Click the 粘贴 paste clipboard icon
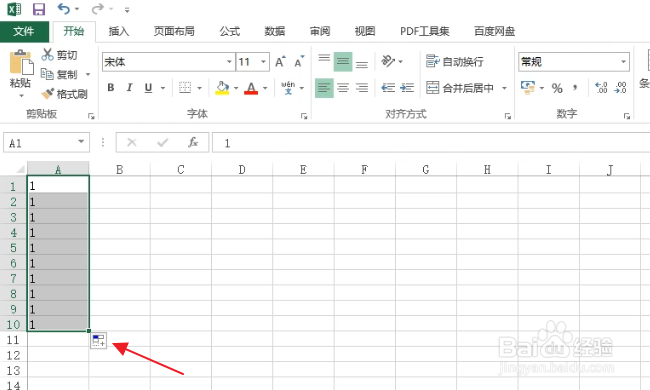This screenshot has height=390, width=650. [21, 63]
